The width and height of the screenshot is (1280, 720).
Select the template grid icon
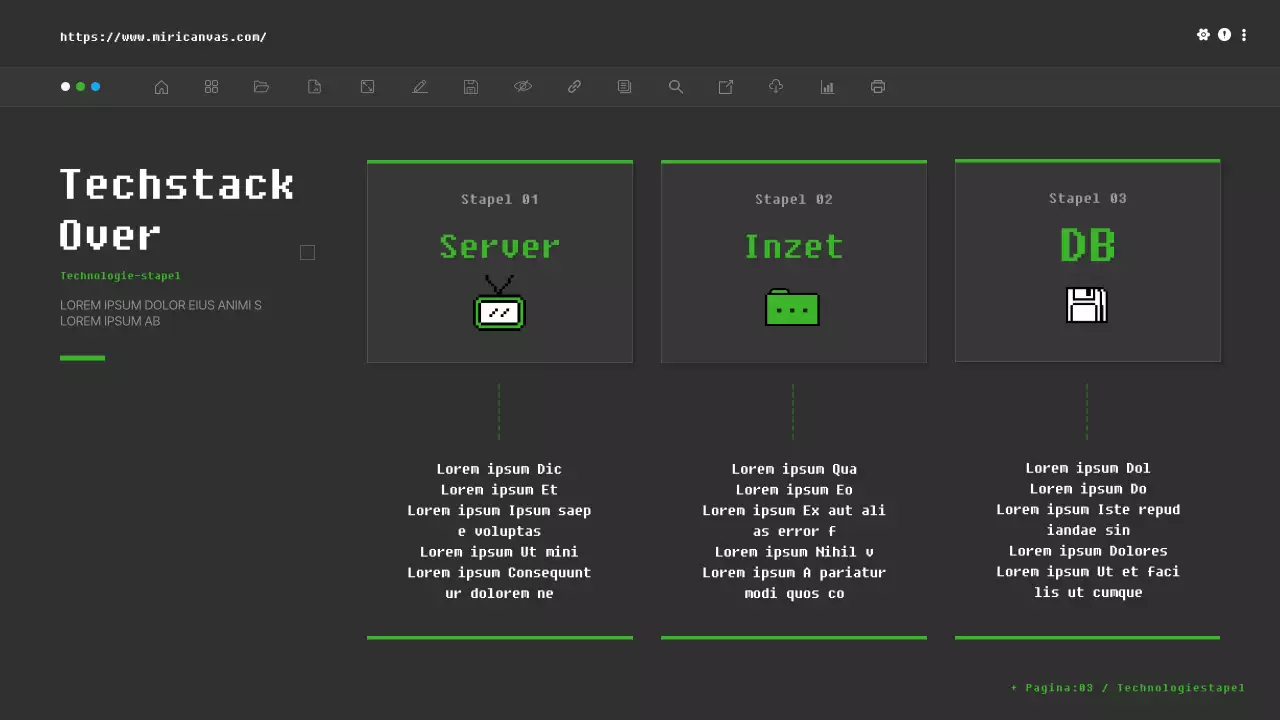coord(211,86)
